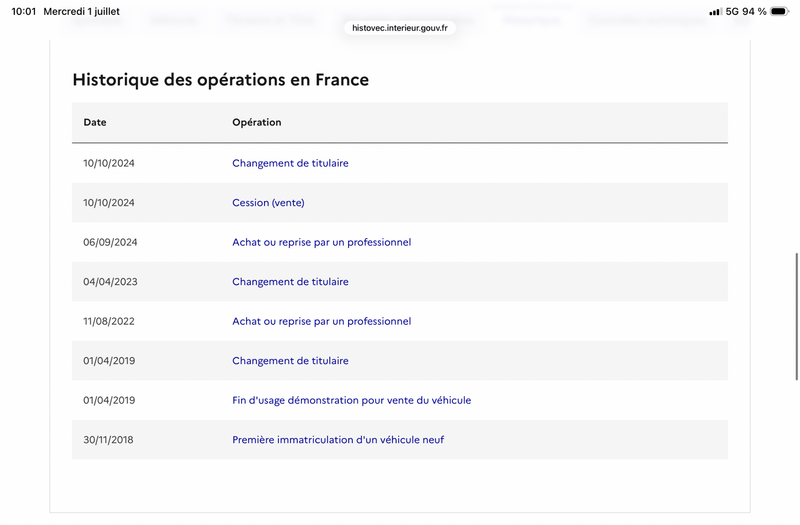
Task: Select the 06/09/2024 date cell
Action: (110, 242)
